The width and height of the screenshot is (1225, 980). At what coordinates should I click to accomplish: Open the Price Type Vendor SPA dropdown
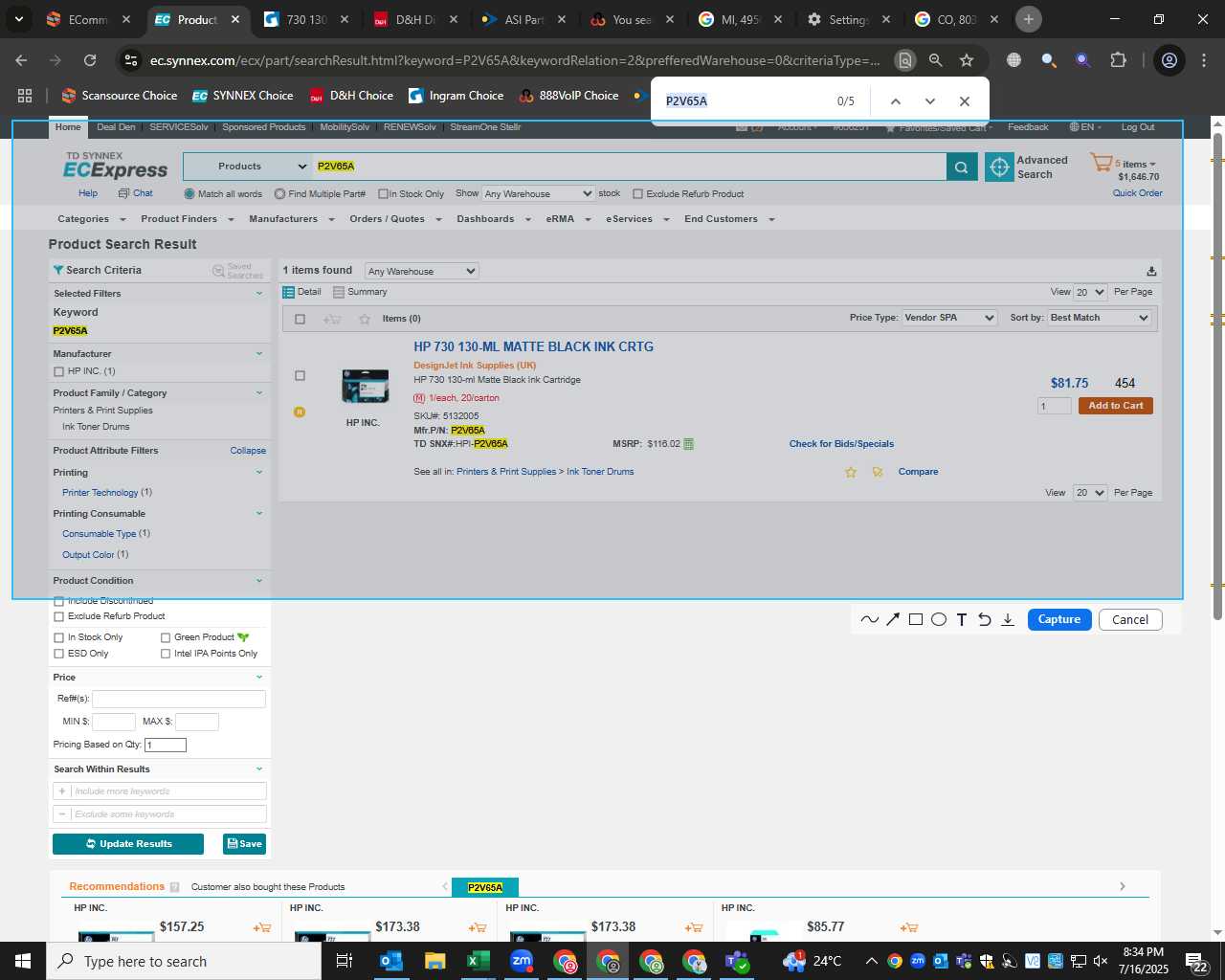tap(949, 318)
